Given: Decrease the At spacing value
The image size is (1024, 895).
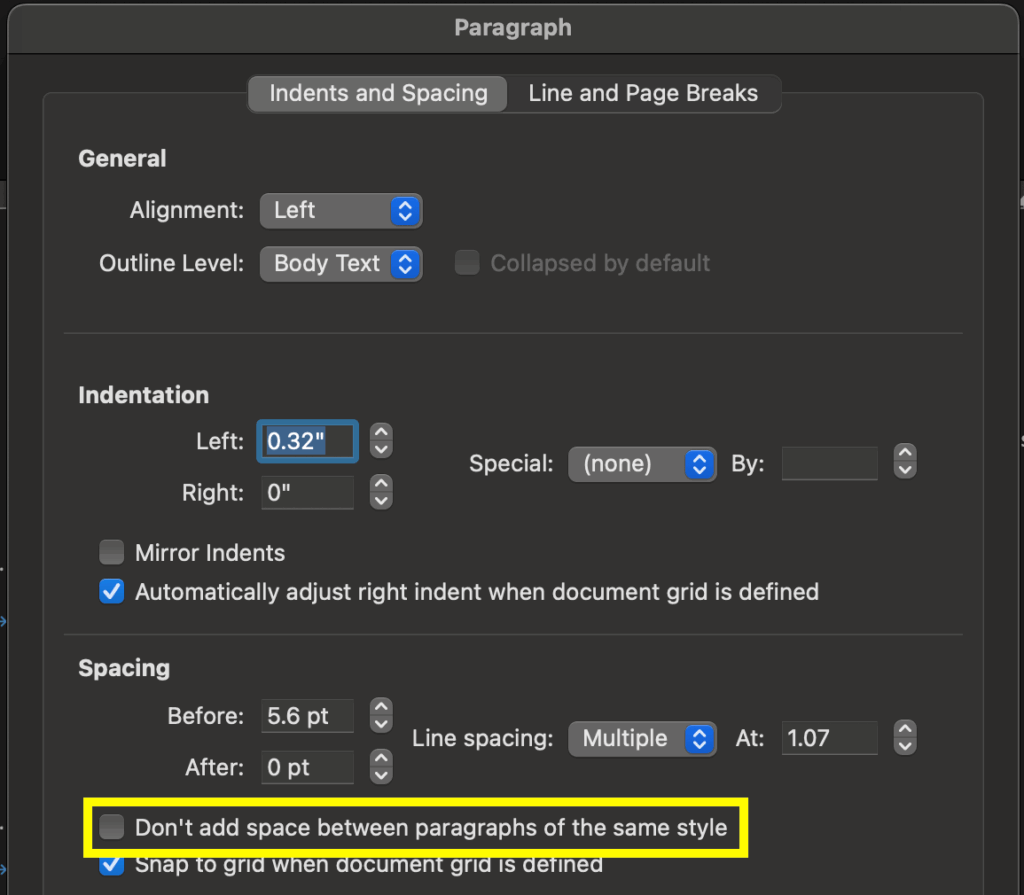Looking at the screenshot, I should click(x=905, y=746).
